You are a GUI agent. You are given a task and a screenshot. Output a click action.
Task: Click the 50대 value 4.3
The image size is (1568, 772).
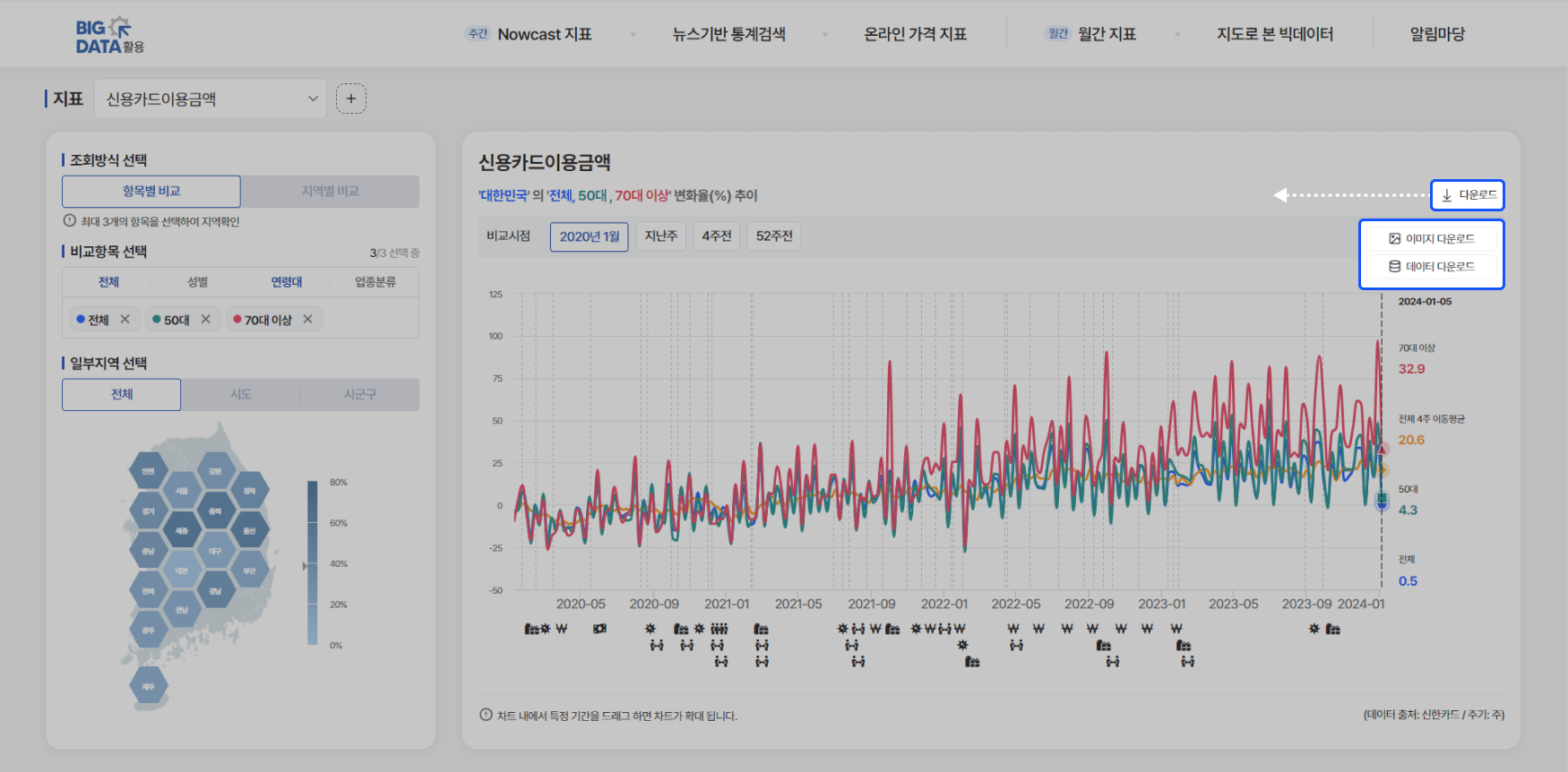1408,510
